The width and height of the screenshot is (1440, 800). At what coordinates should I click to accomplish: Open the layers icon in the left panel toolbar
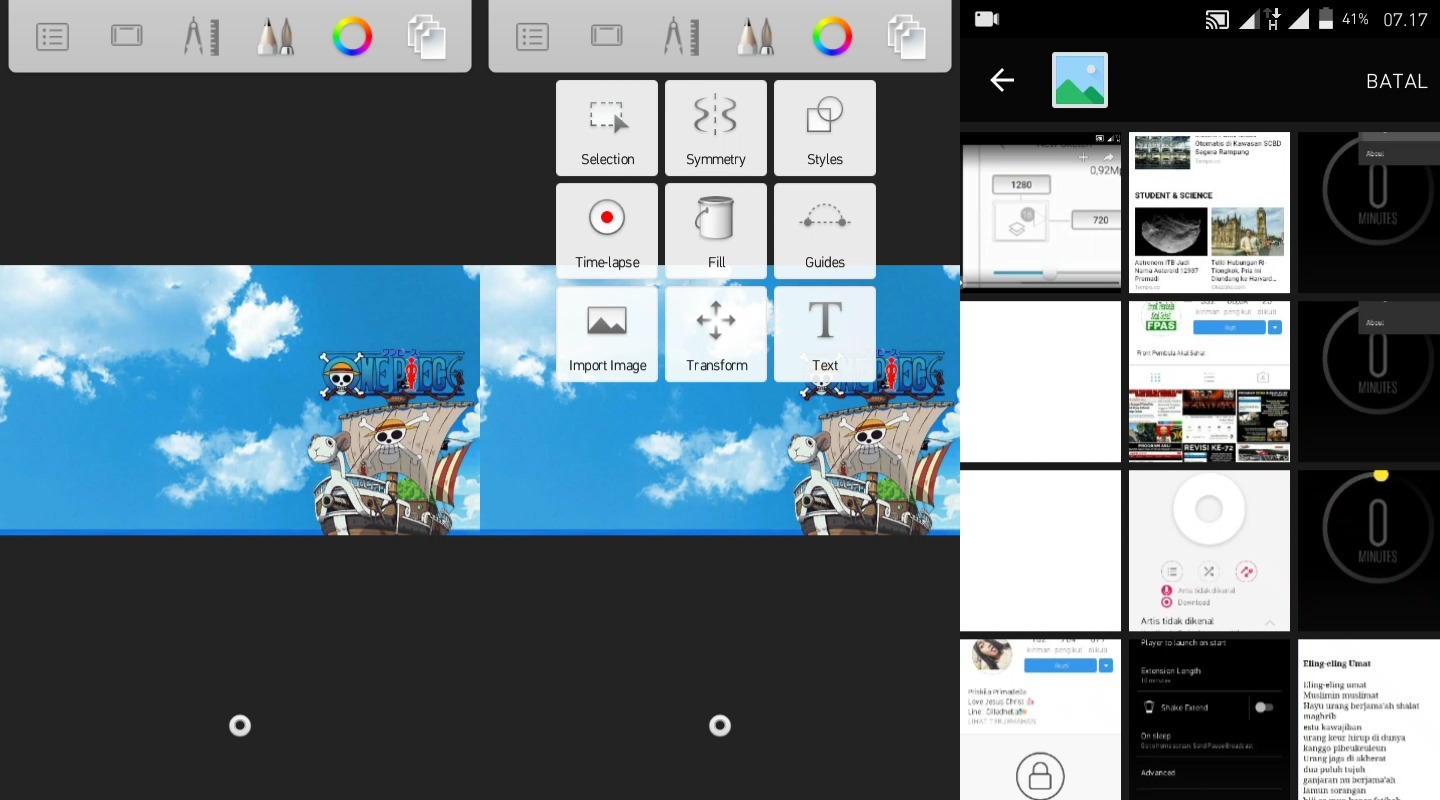[427, 37]
